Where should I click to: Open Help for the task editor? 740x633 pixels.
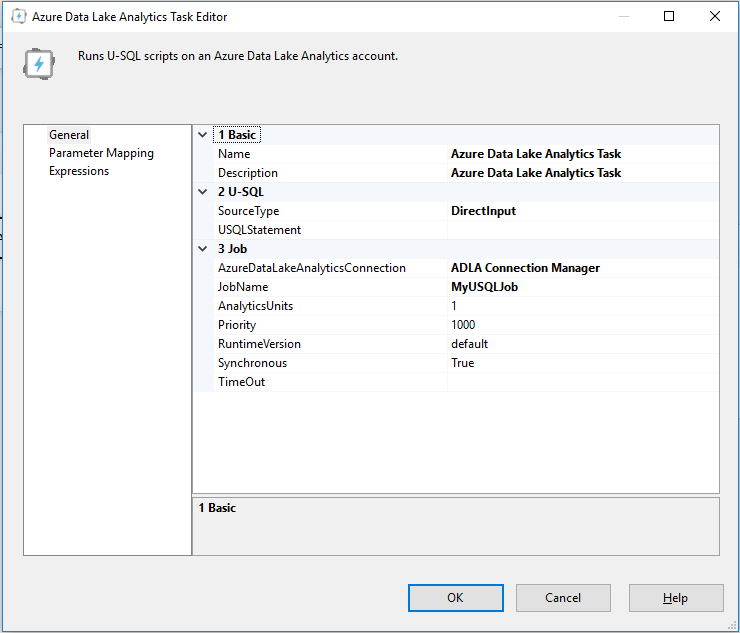click(676, 598)
